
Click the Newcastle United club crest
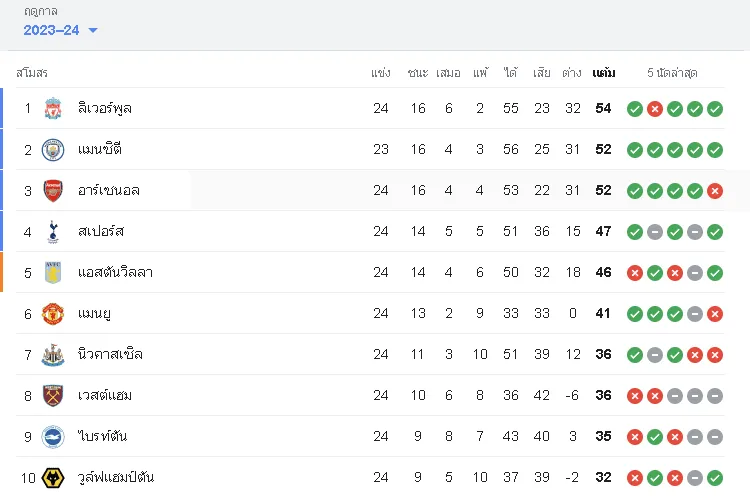coord(53,355)
